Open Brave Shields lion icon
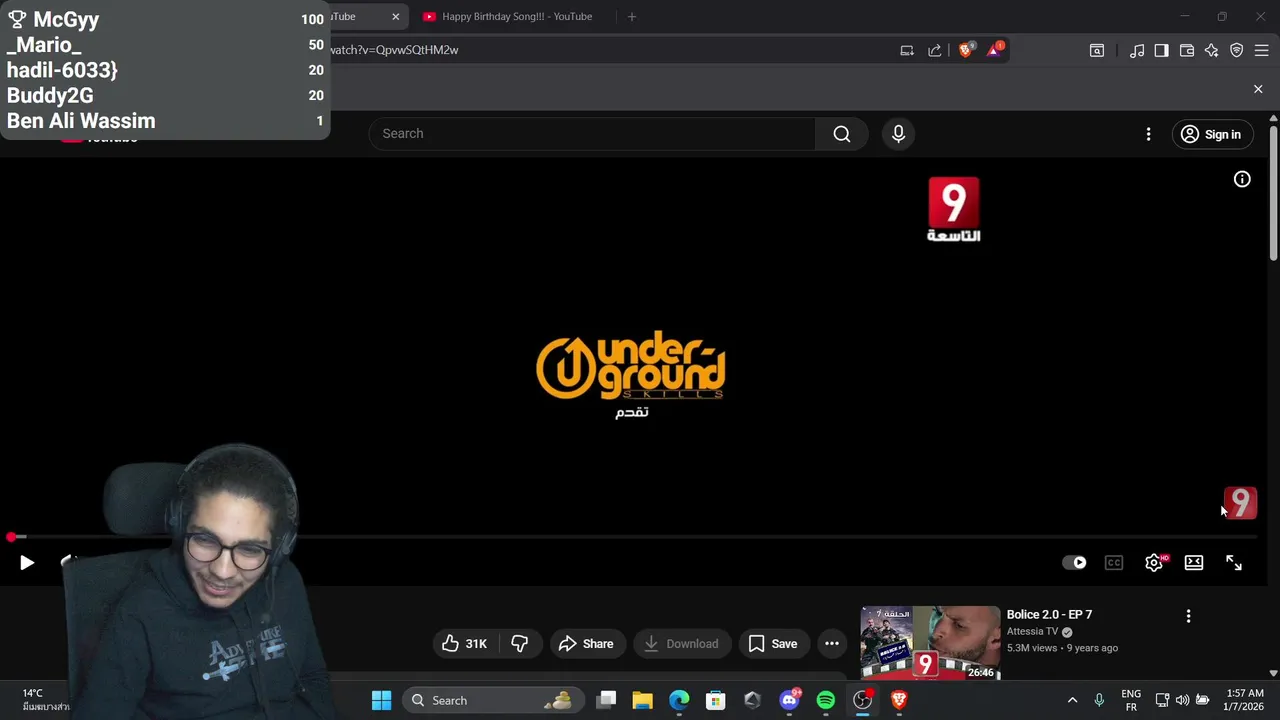 click(x=966, y=50)
